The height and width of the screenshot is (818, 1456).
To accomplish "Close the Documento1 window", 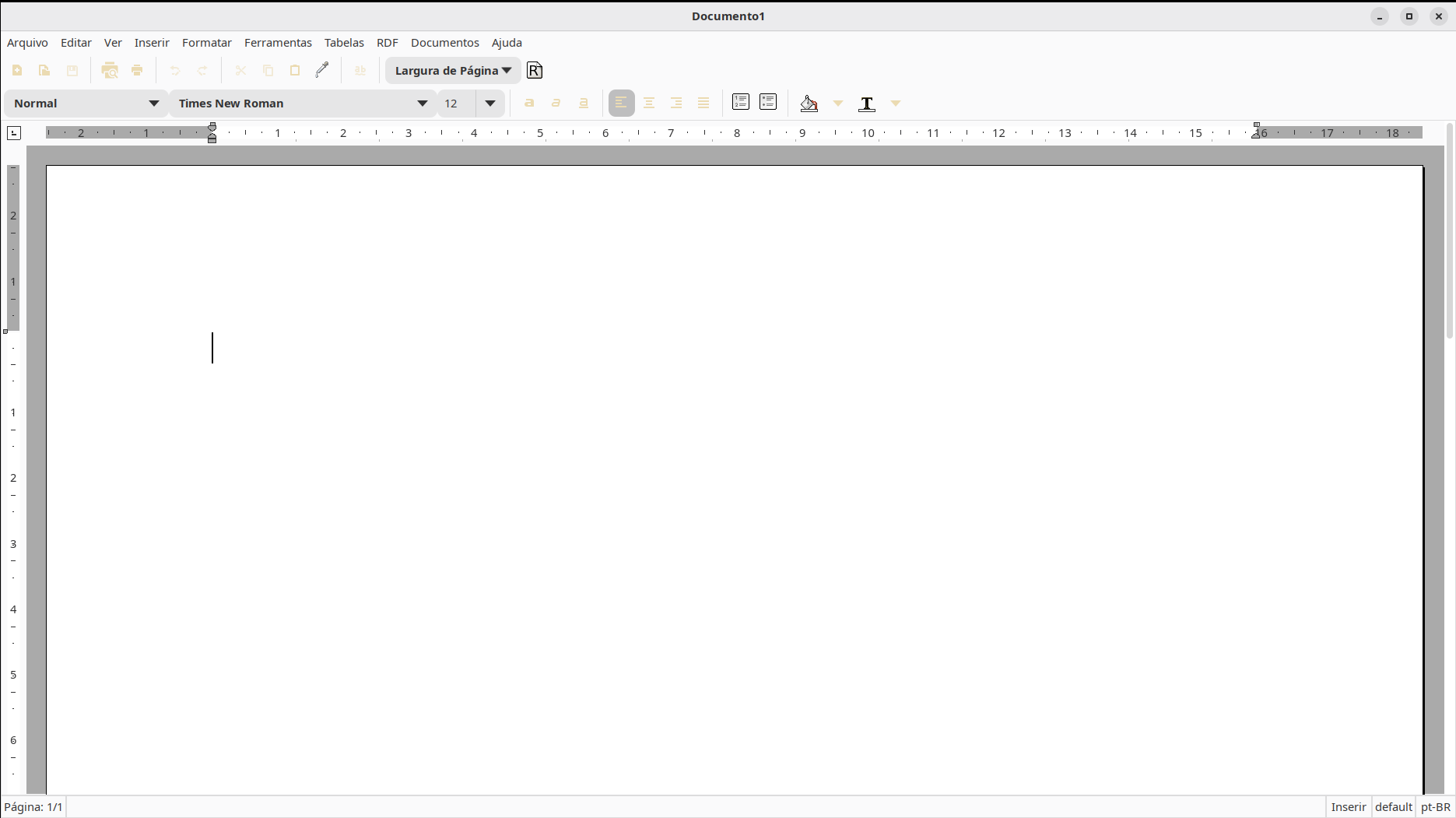I will point(1439,16).
